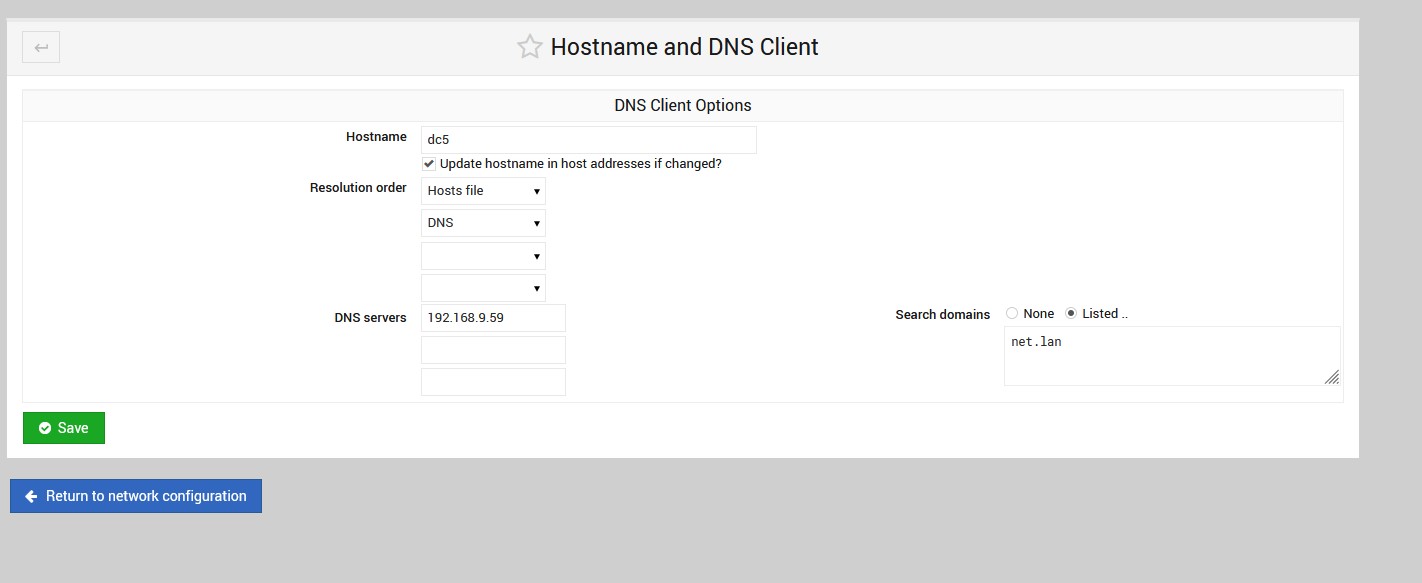Focus the DNS server field with 192.168.9.59
Screen dimensions: 1422x583
[493, 318]
